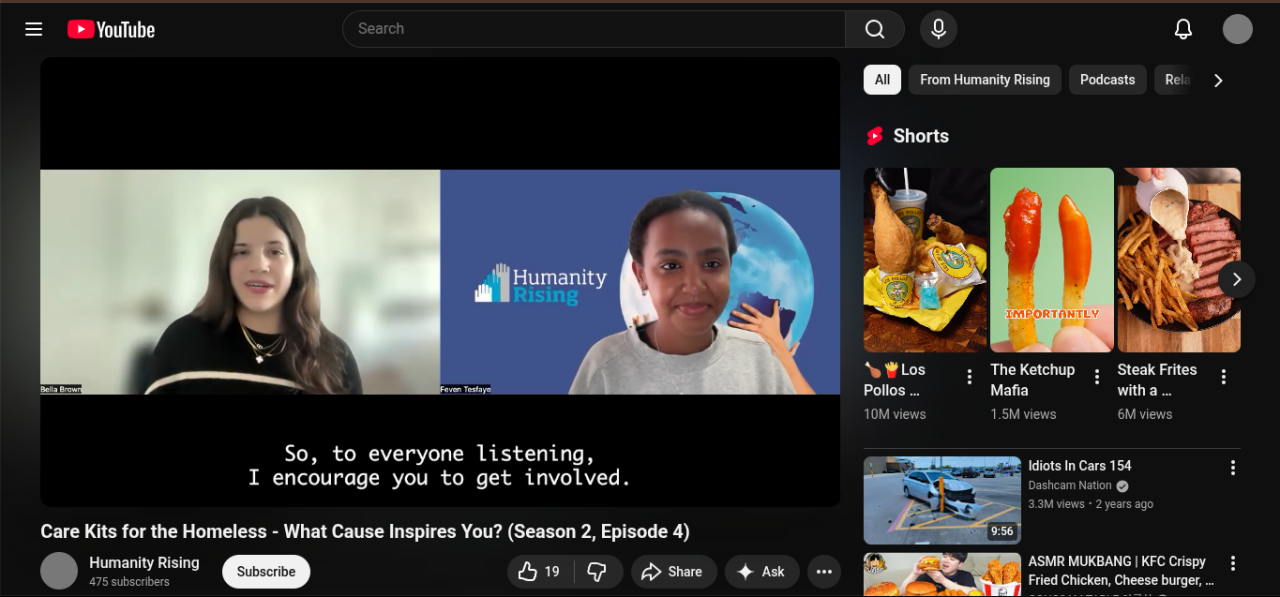Share the video
The image size is (1280, 597).
tap(673, 572)
